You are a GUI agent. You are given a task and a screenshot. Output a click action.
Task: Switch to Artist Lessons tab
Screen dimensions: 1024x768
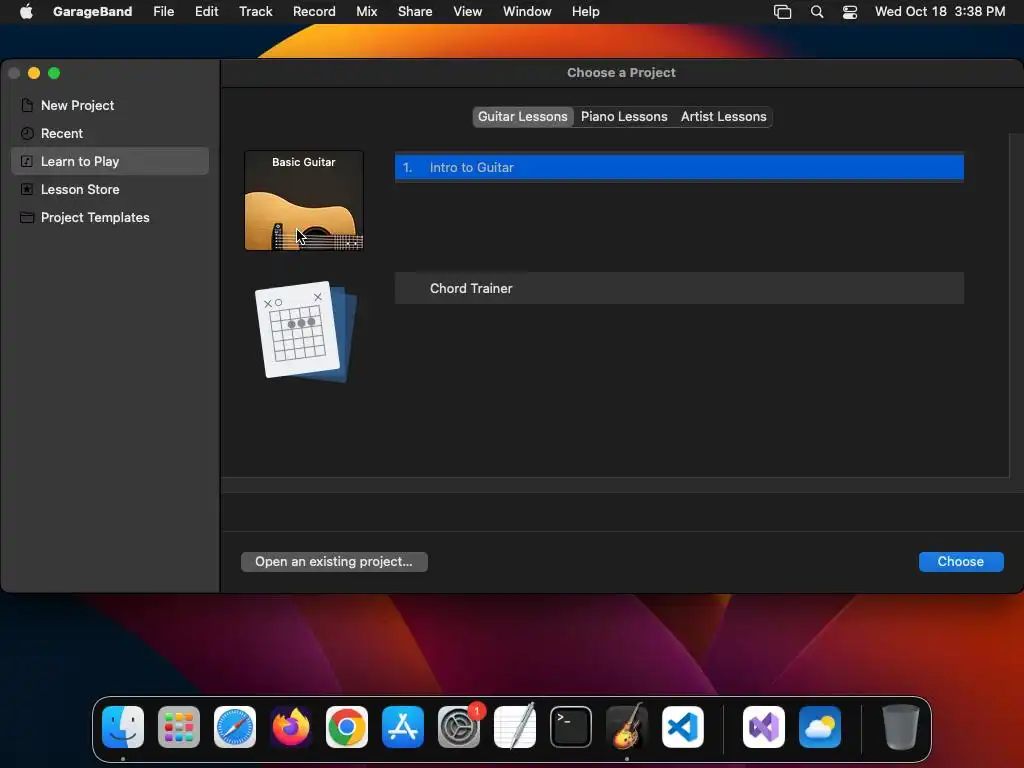pos(723,116)
